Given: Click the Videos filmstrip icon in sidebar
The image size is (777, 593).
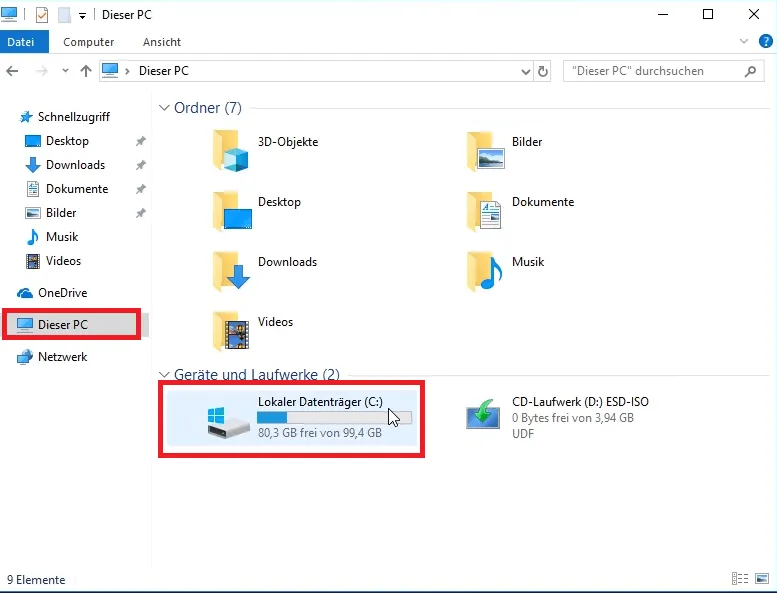Looking at the screenshot, I should (33, 261).
